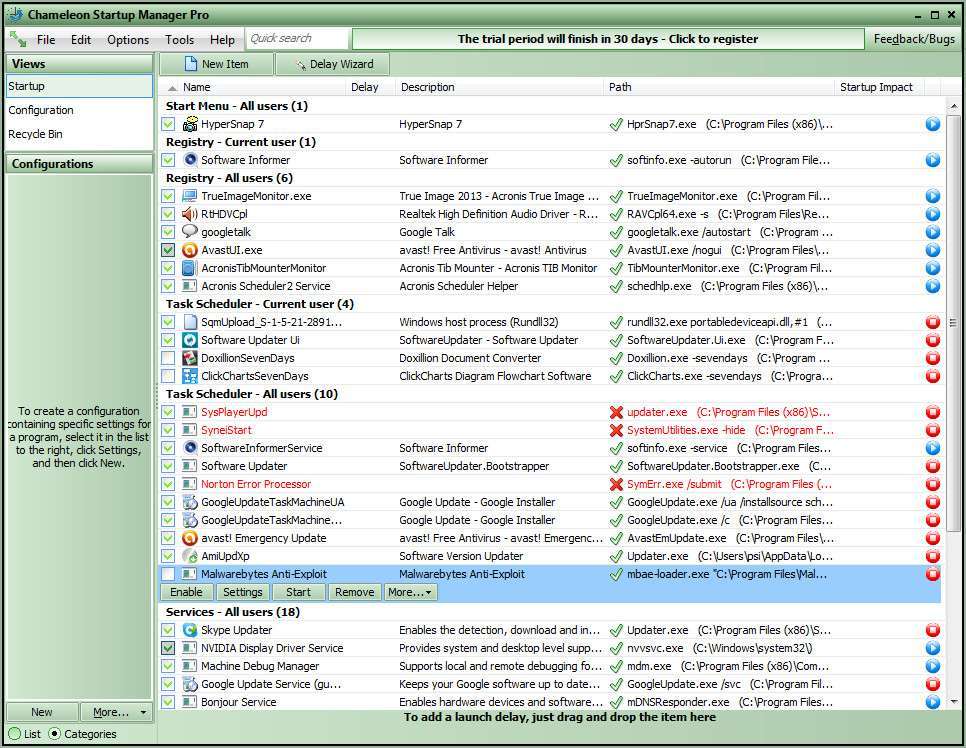
Task: Click the blue startup impact icon for googletalk
Action: pyautogui.click(x=933, y=232)
